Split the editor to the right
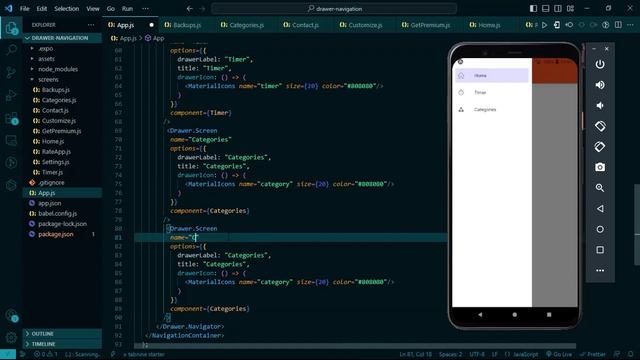Viewport: 640px width, 360px height. 618,25
